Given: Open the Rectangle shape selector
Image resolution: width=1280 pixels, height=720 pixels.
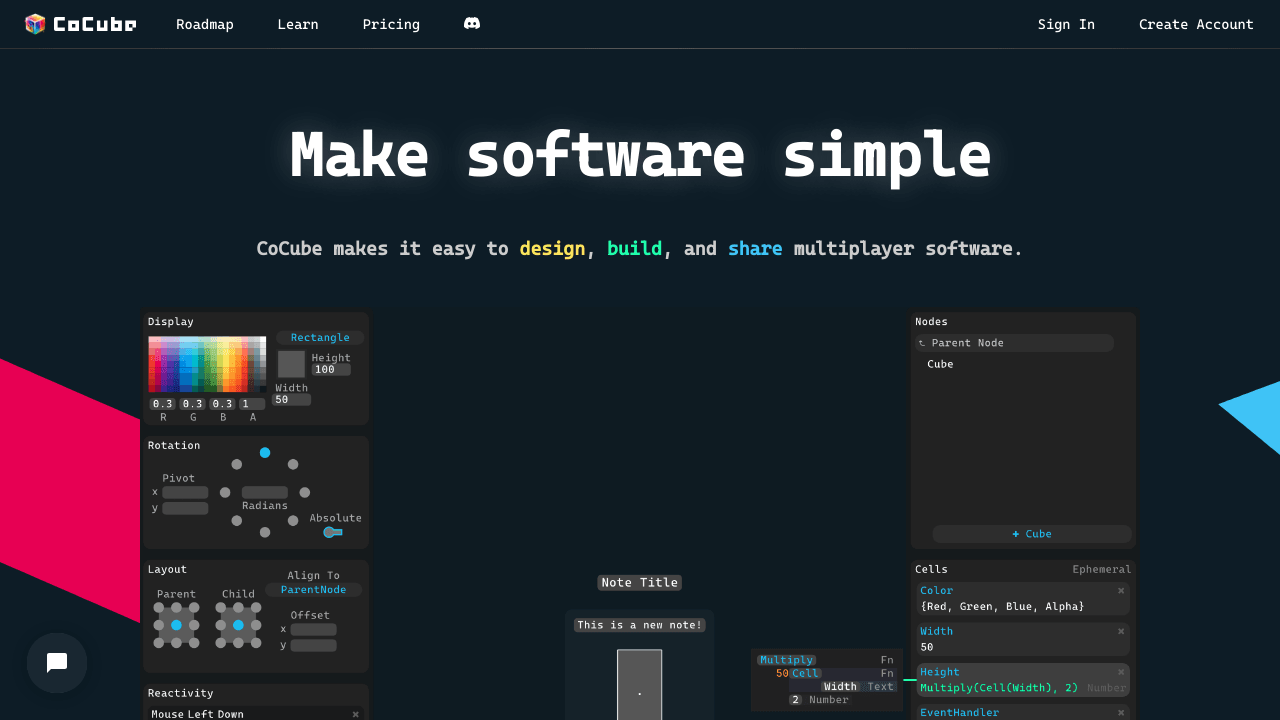Looking at the screenshot, I should (320, 338).
